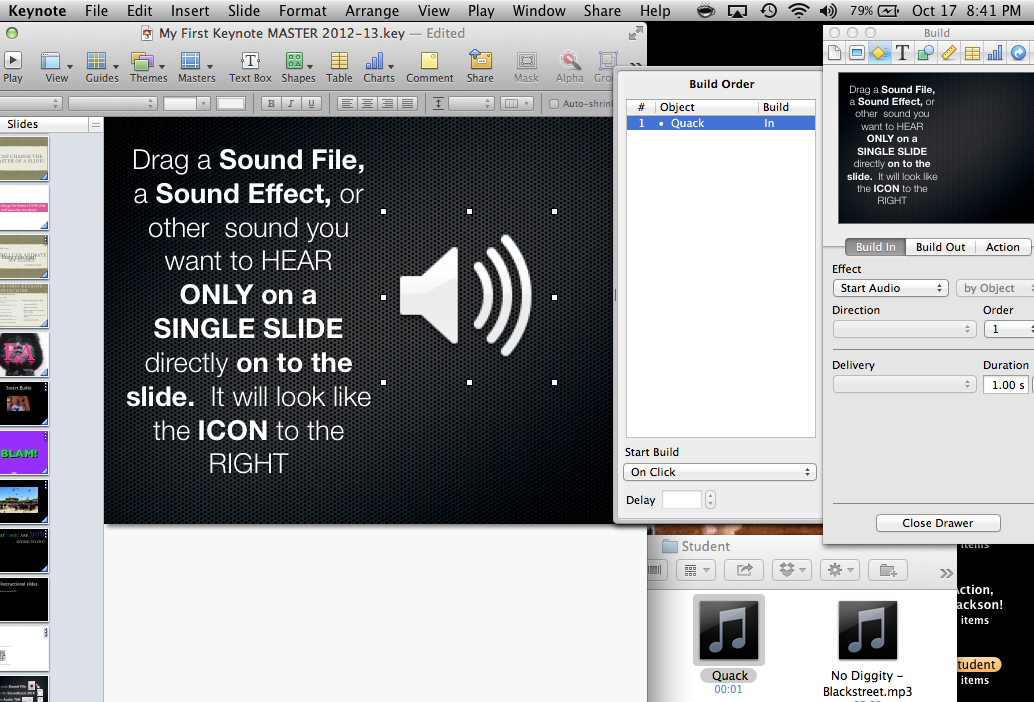1034x702 pixels.
Task: Open the Start Build 'On Click' dropdown
Action: pyautogui.click(x=719, y=471)
